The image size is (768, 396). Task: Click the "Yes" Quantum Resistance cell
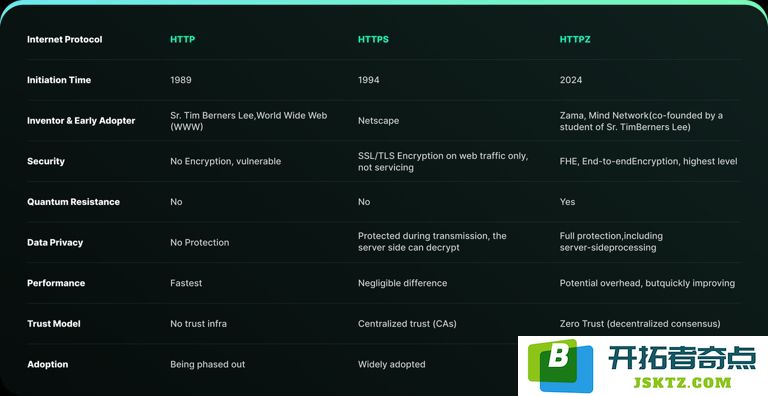point(567,202)
